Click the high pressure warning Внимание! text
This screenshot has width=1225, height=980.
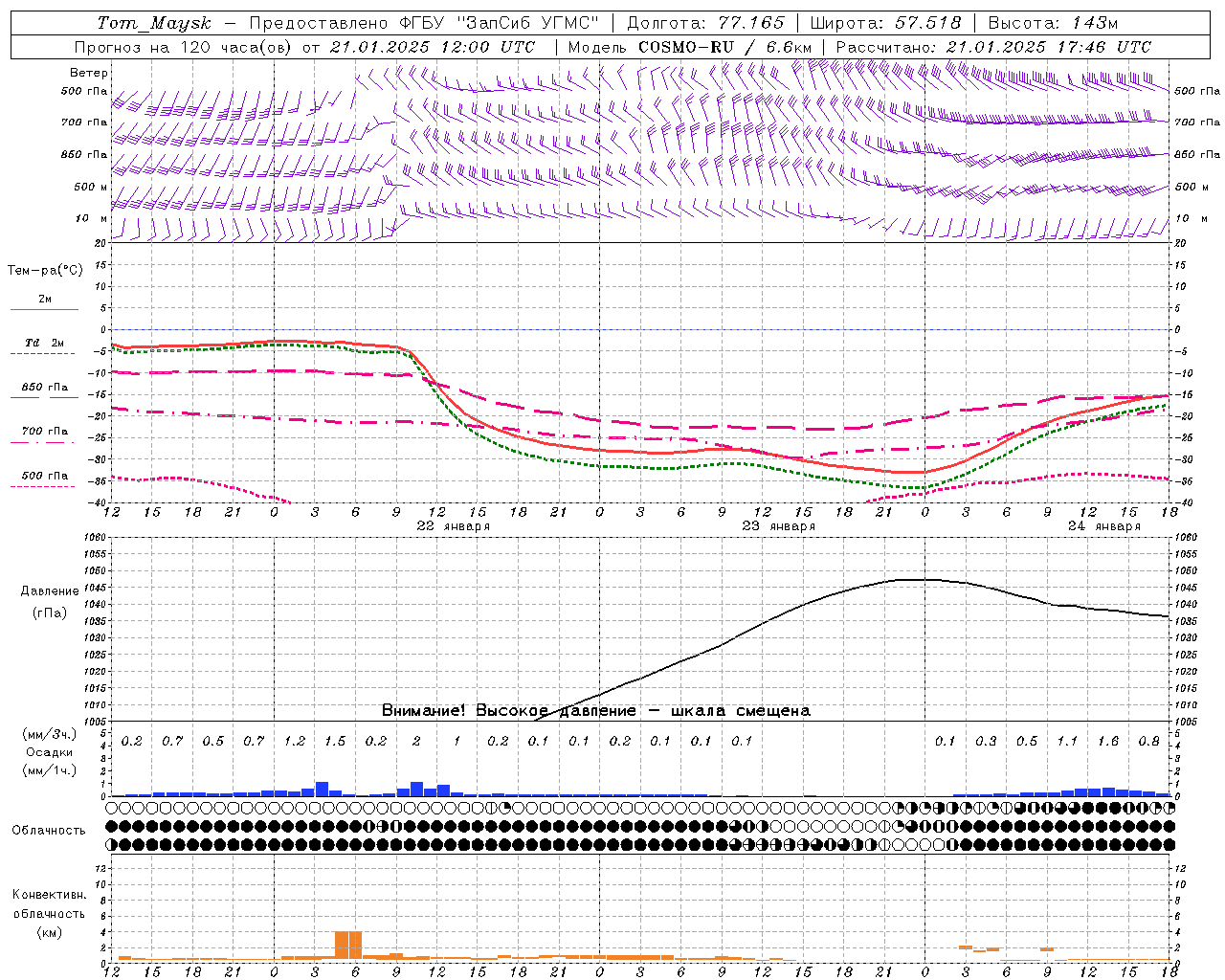point(595,711)
